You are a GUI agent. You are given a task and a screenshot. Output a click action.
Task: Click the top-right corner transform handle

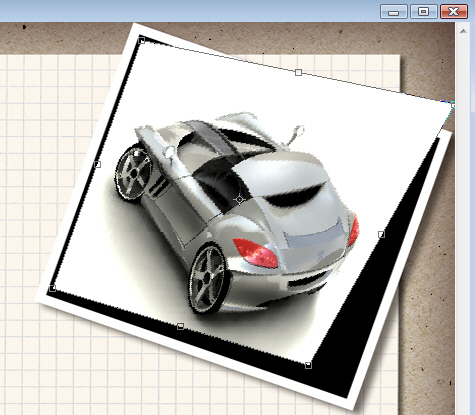coord(453,106)
